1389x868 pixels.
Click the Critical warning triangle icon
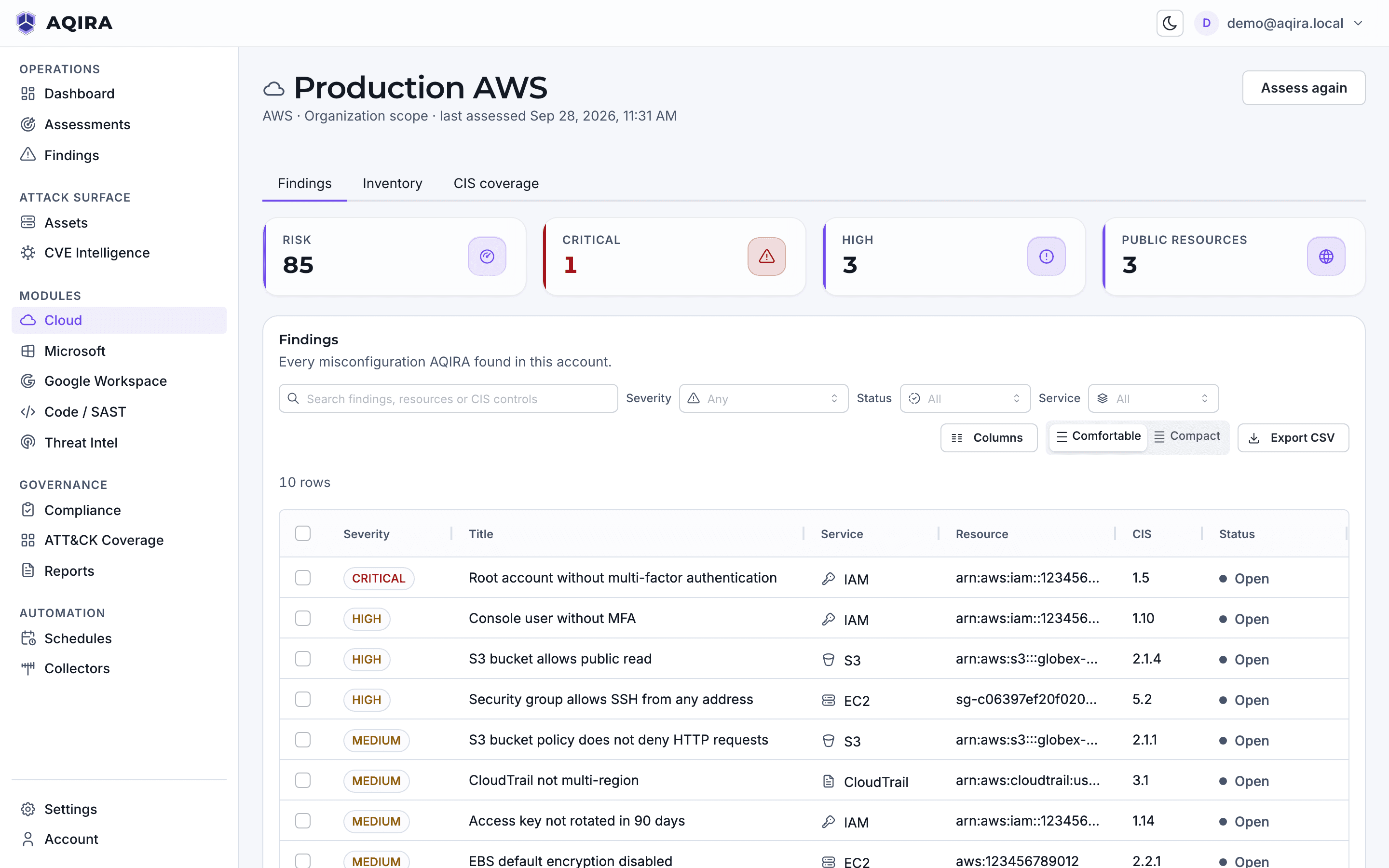click(x=766, y=256)
